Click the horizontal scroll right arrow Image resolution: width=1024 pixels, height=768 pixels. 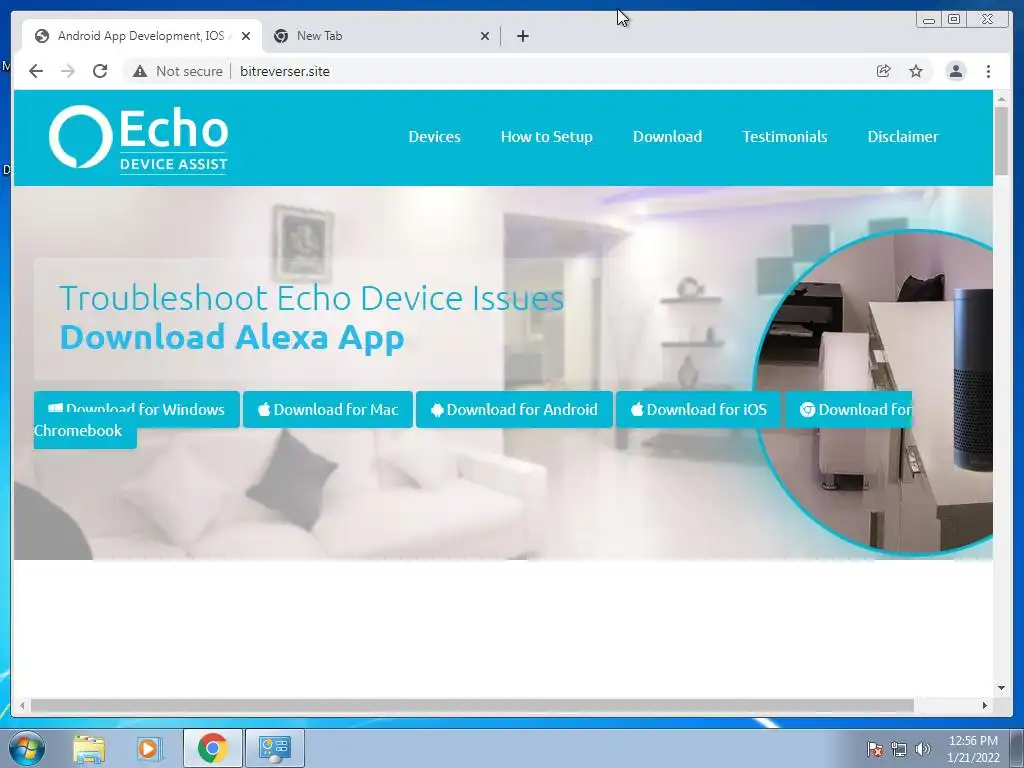[985, 705]
